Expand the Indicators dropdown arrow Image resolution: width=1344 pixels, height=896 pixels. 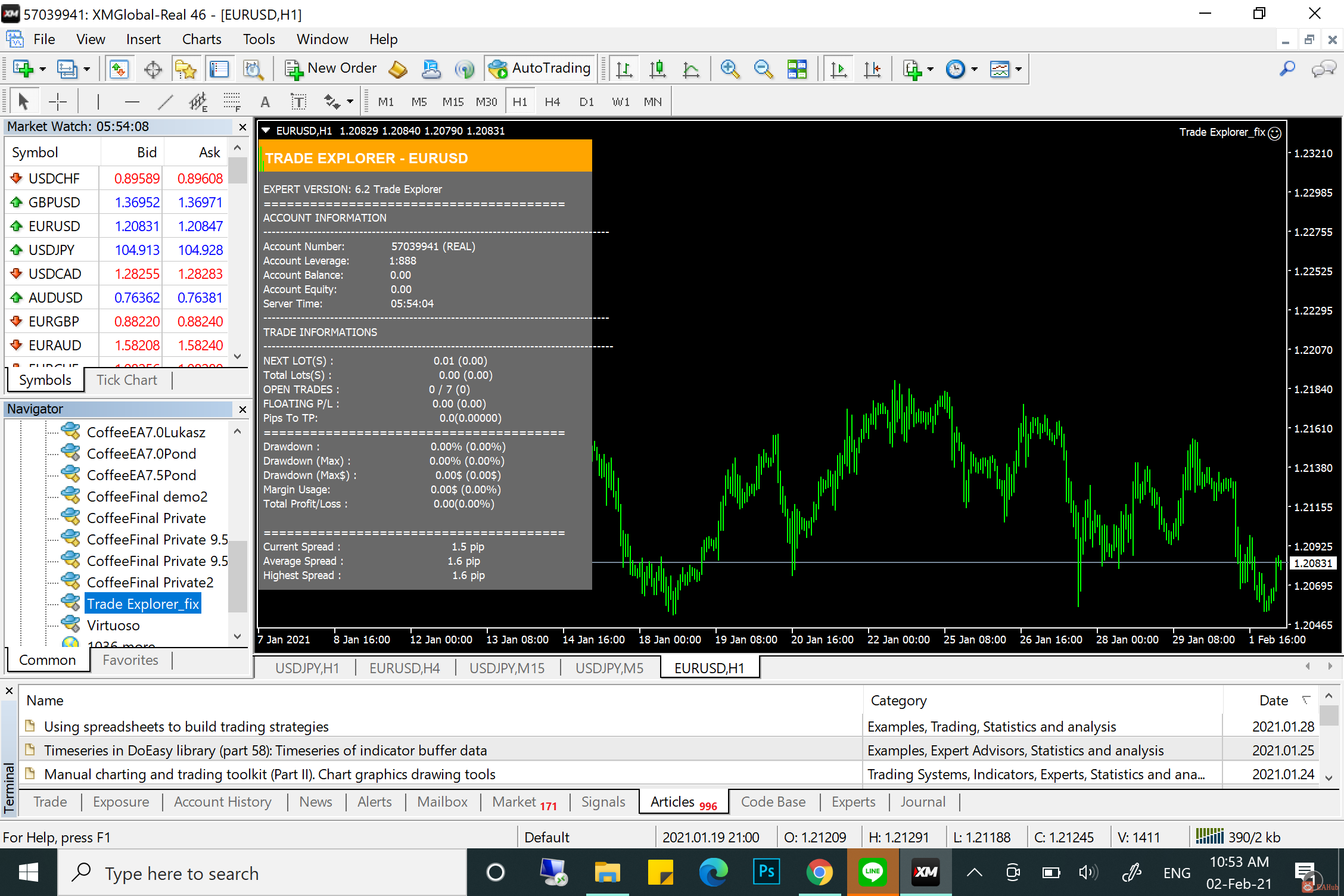point(931,69)
